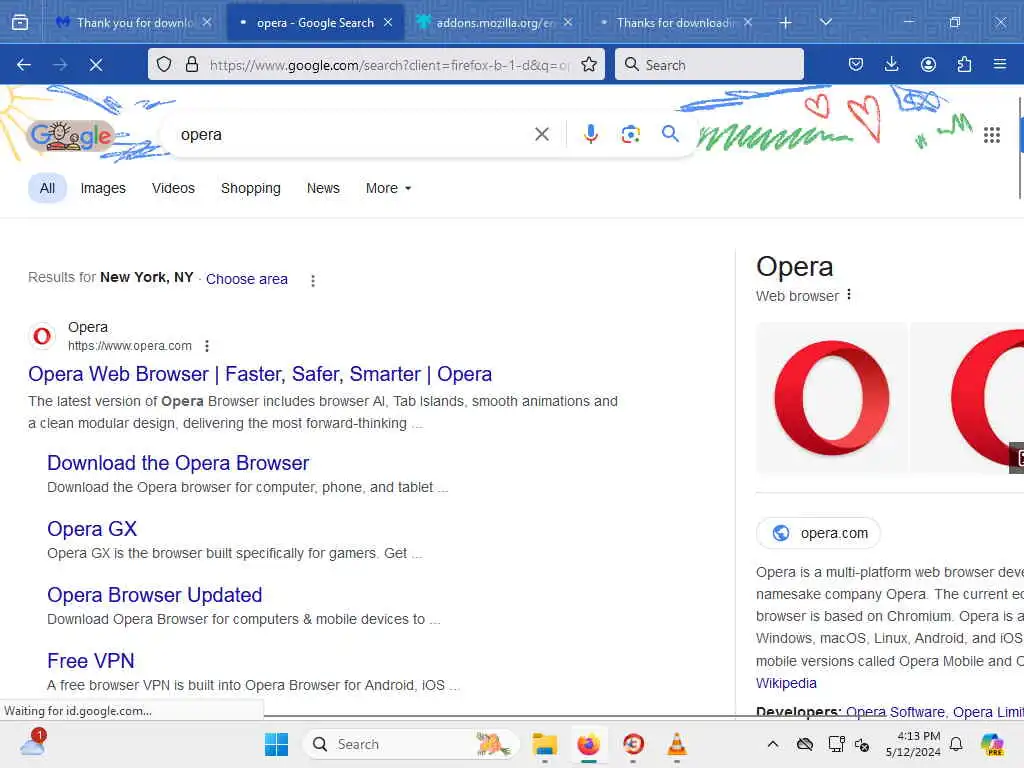Open the Firefox hamburger menu
Image resolution: width=1024 pixels, height=768 pixels.
[999, 64]
